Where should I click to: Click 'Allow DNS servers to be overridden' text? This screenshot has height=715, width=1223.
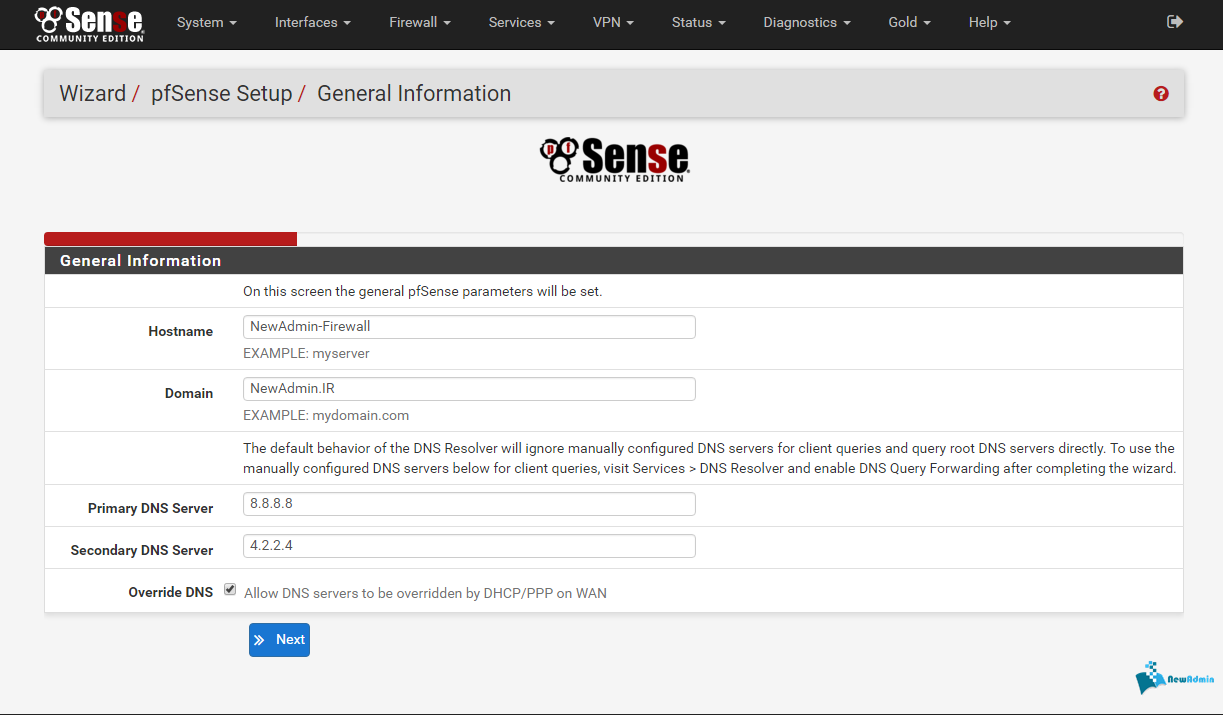click(x=425, y=593)
